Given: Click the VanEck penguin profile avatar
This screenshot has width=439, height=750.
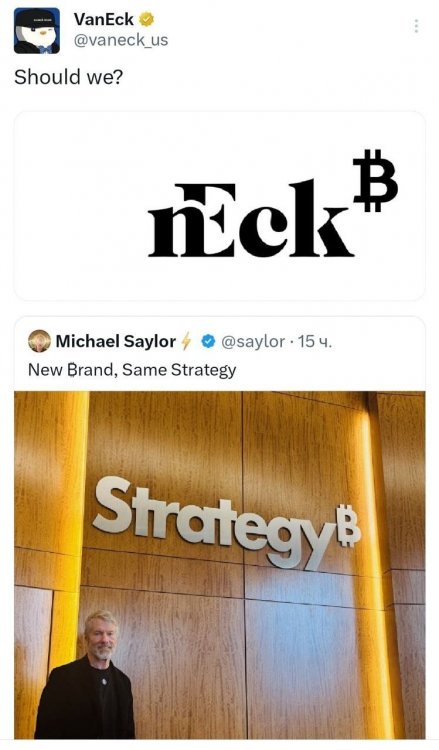Looking at the screenshot, I should coord(37,31).
